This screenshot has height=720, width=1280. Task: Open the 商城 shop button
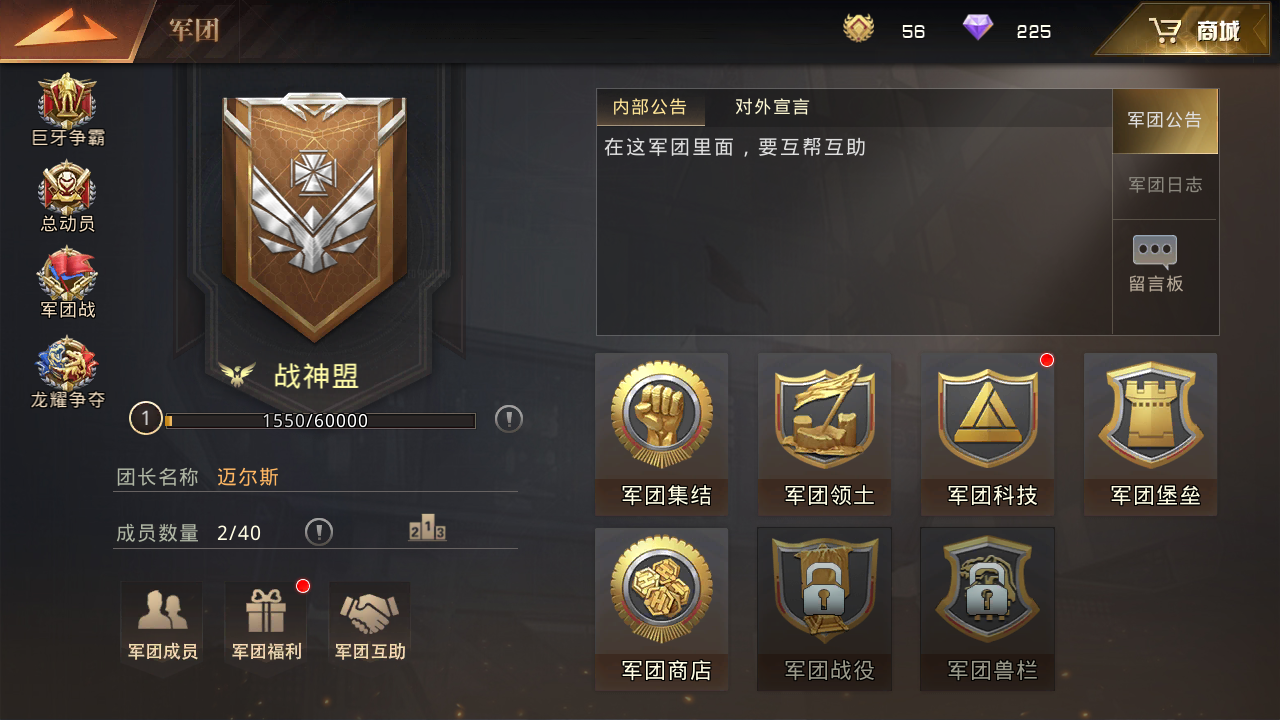(x=1188, y=31)
